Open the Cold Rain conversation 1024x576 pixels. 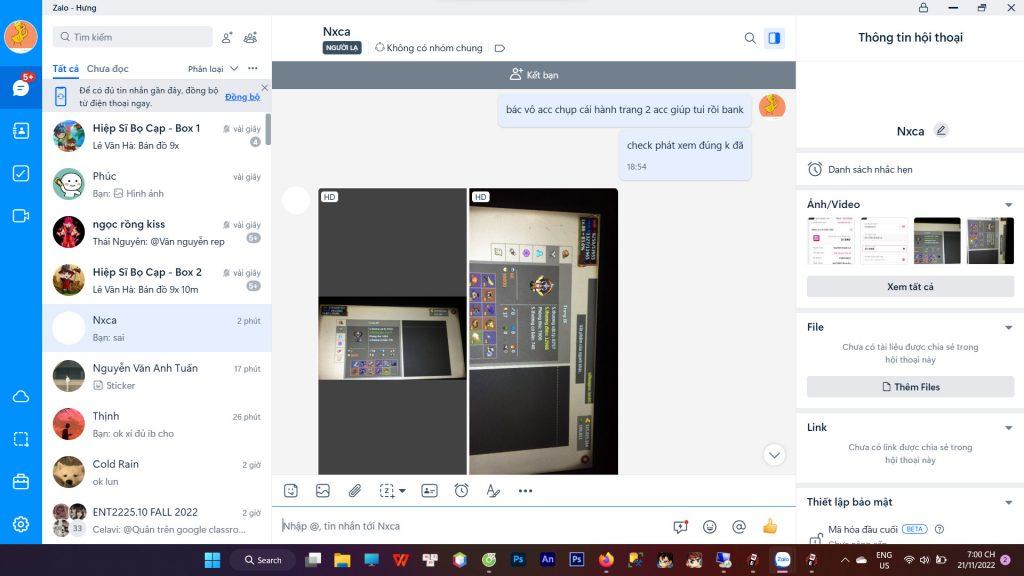(157, 472)
